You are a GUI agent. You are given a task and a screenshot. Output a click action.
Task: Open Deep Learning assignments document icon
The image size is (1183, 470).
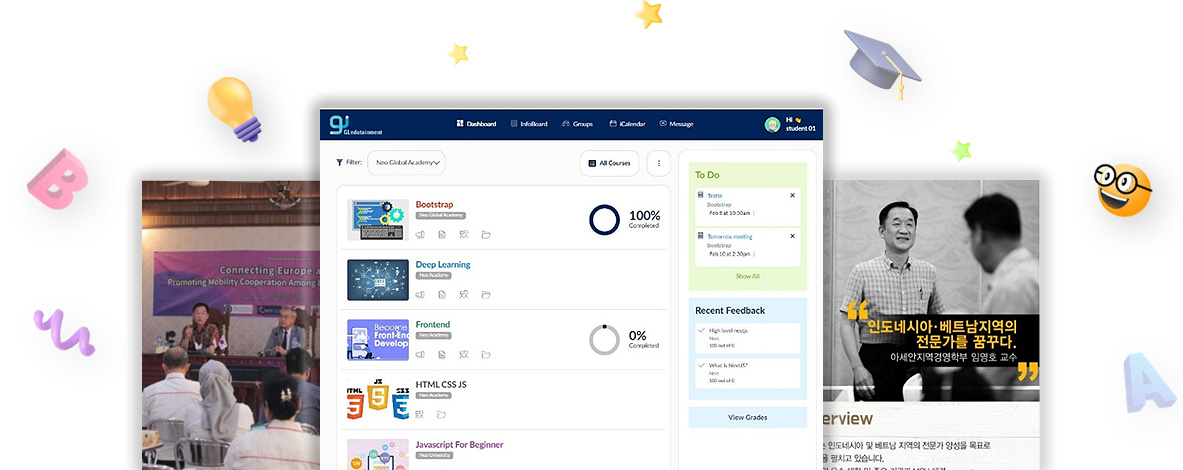click(x=442, y=294)
